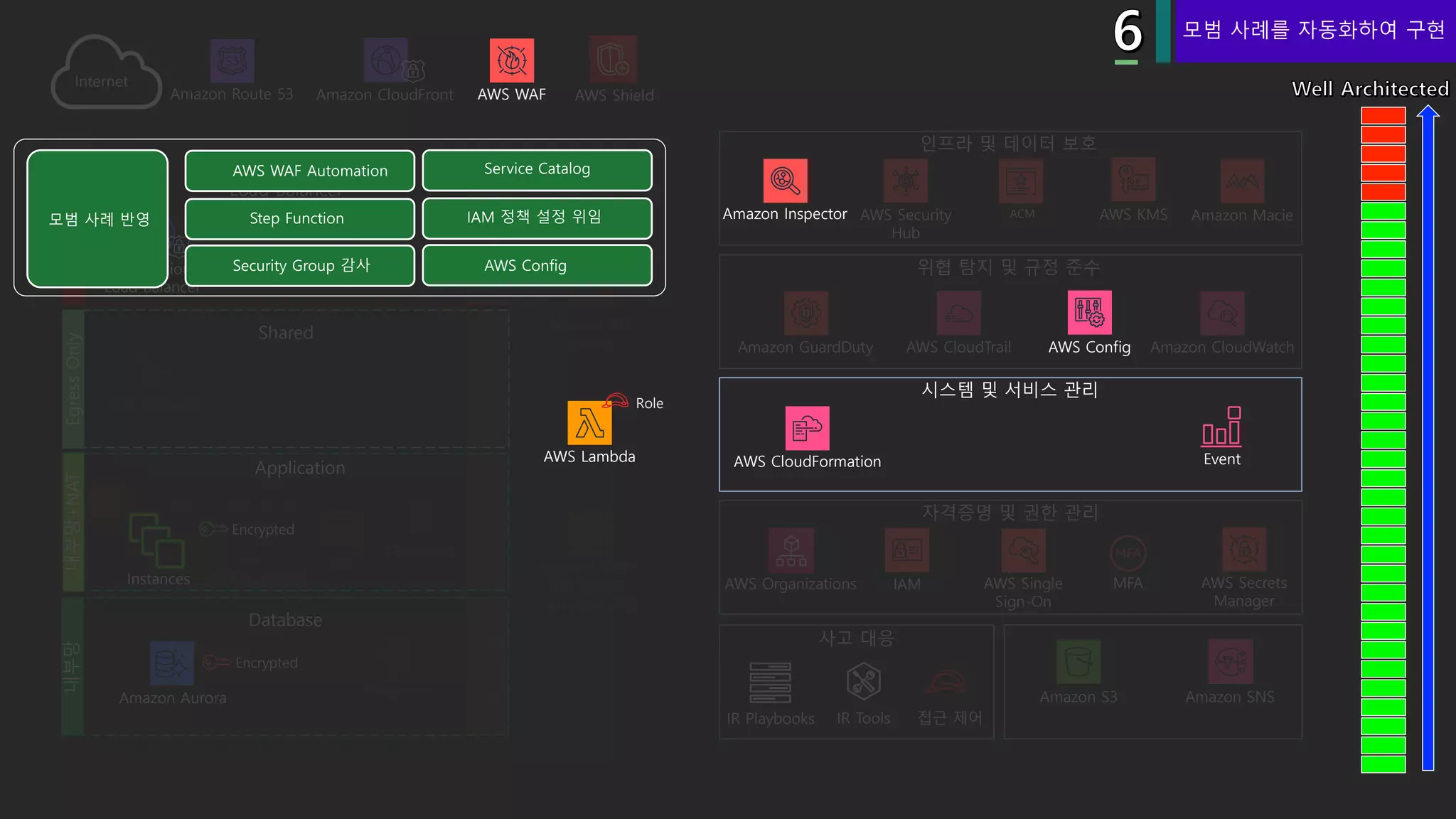Click the Instances icon in Application
This screenshot has width=1456, height=819.
click(x=157, y=540)
